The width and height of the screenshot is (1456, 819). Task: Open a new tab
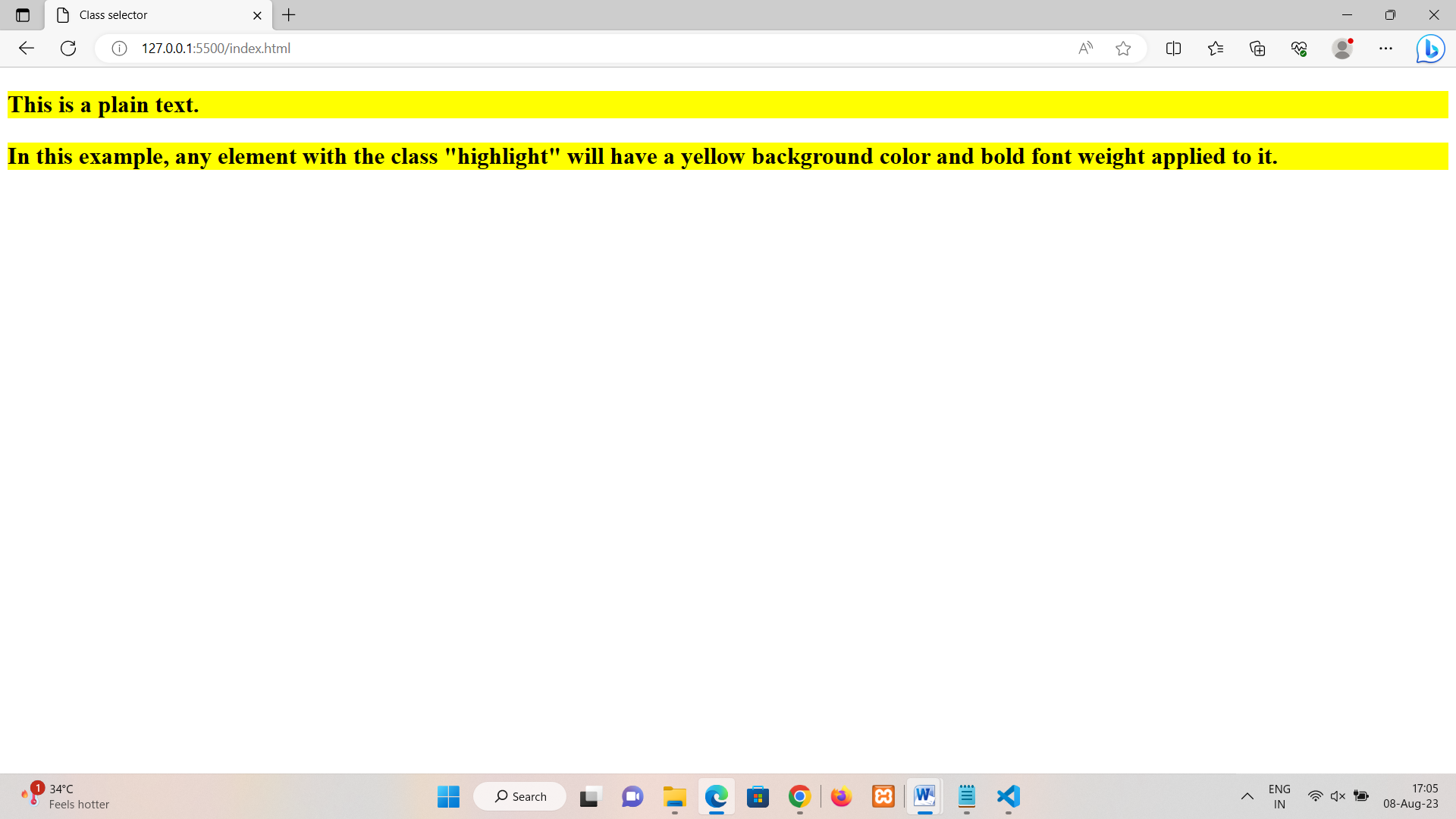click(x=289, y=15)
